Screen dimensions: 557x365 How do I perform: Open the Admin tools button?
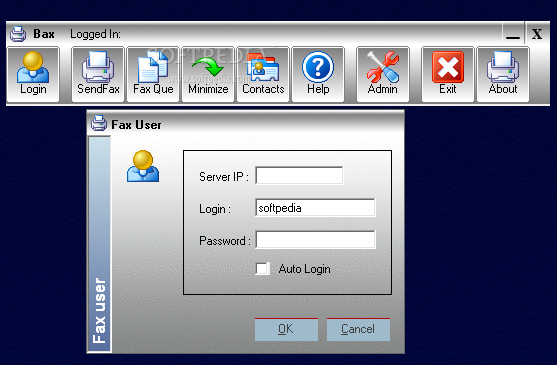tap(383, 74)
